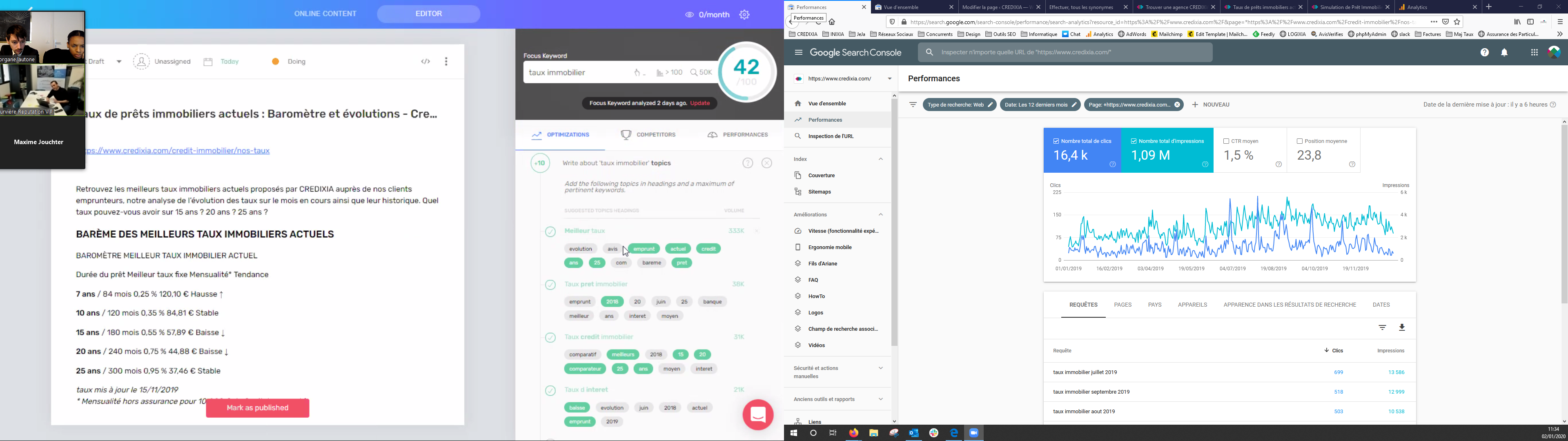Click the code view icon in editor
Screen dimensions: 1568x441
425,62
